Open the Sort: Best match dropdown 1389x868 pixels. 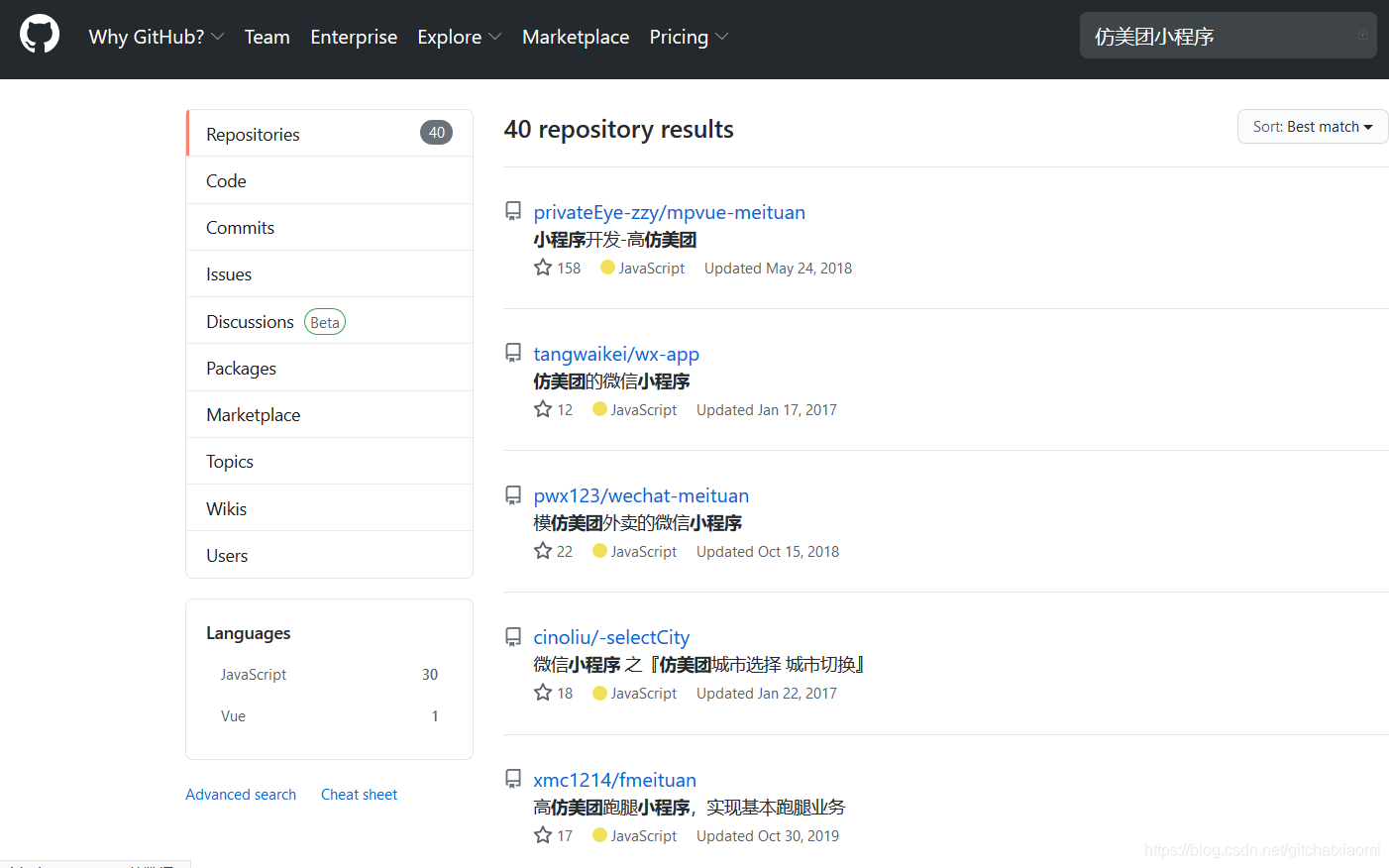click(x=1313, y=127)
